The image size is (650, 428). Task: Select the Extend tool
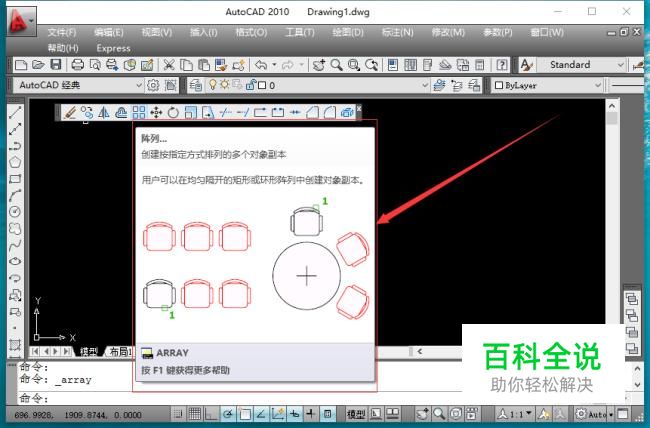[x=243, y=112]
